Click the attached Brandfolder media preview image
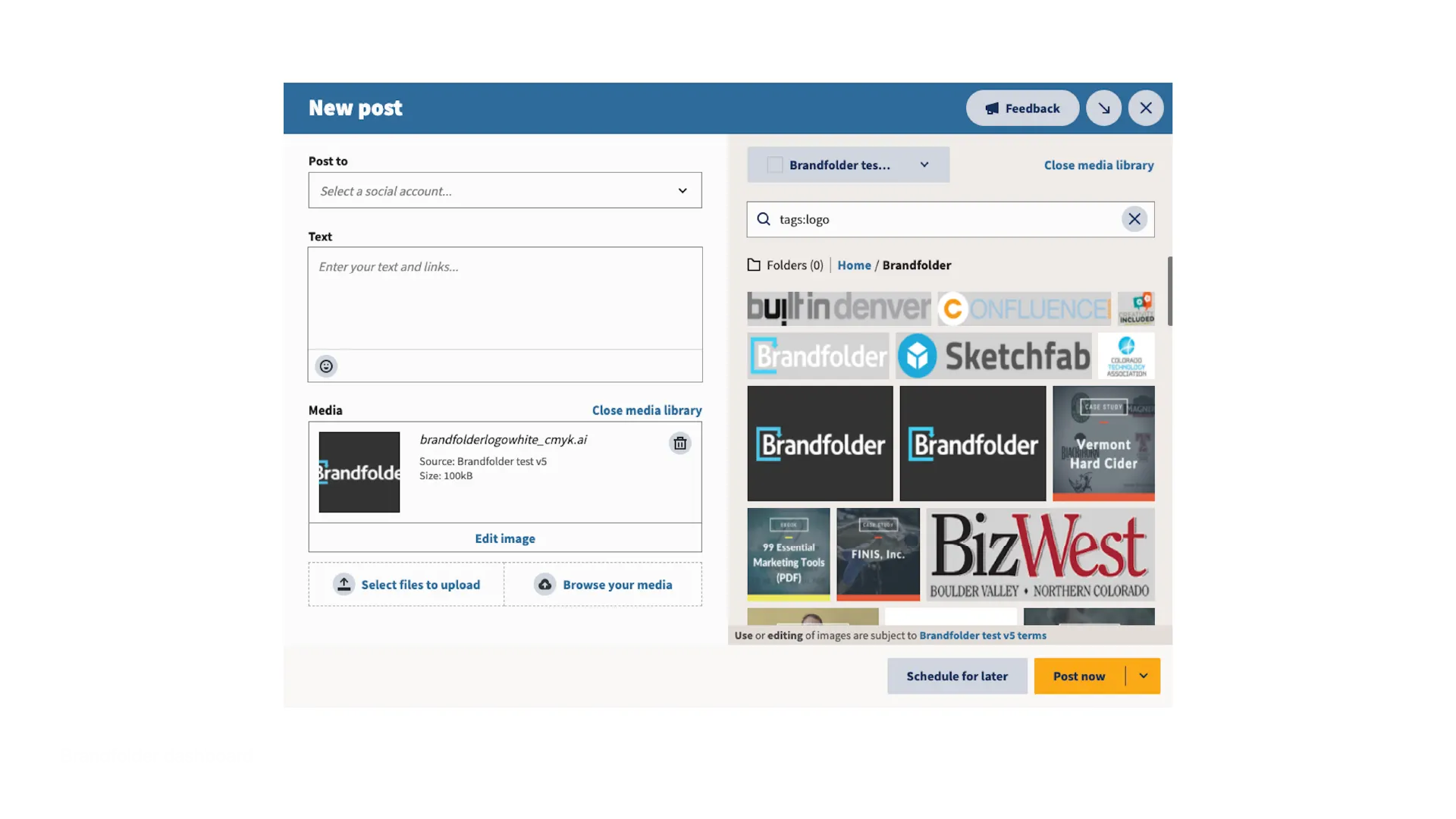 pyautogui.click(x=359, y=472)
